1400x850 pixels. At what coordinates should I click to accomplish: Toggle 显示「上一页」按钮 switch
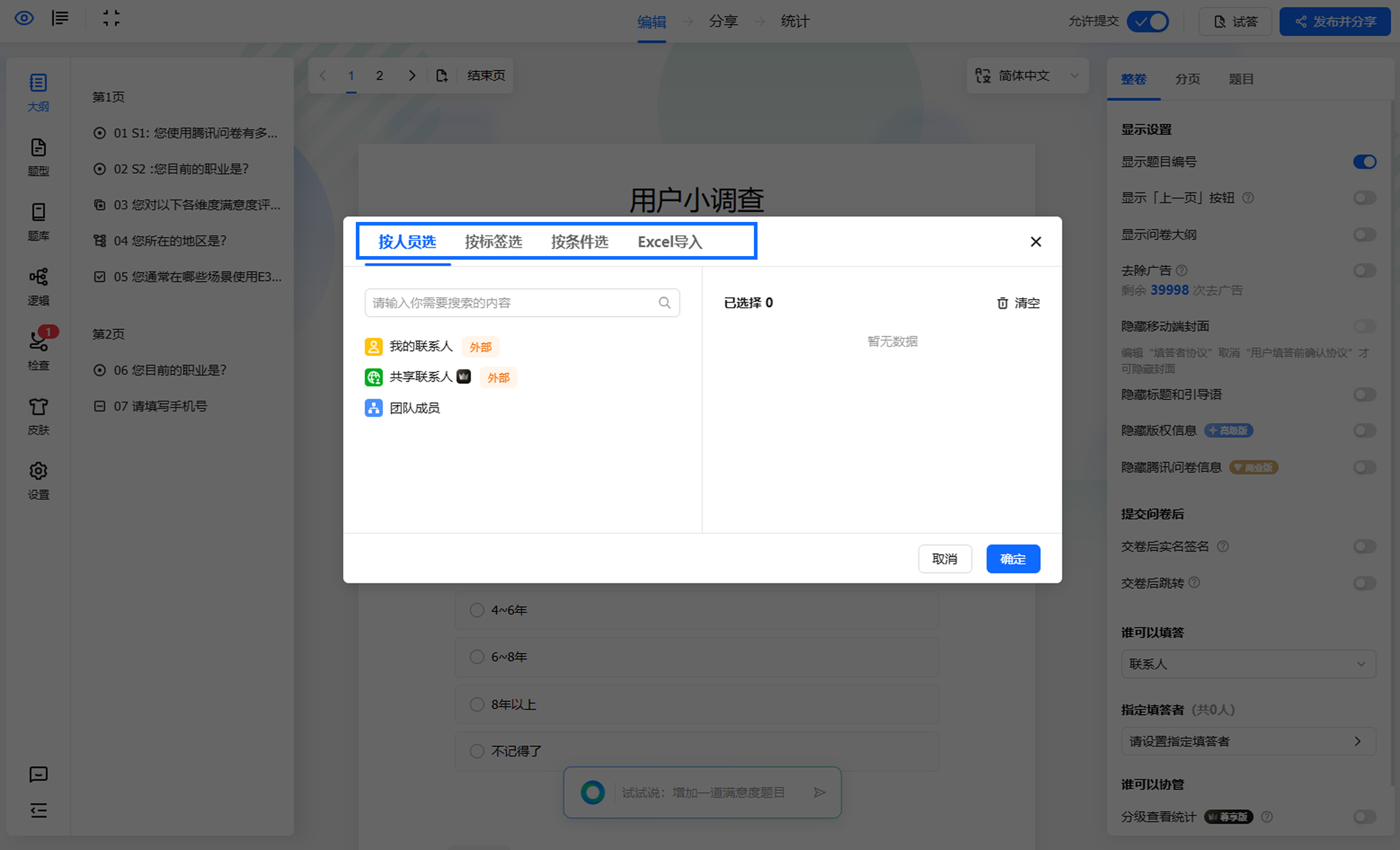(x=1365, y=198)
